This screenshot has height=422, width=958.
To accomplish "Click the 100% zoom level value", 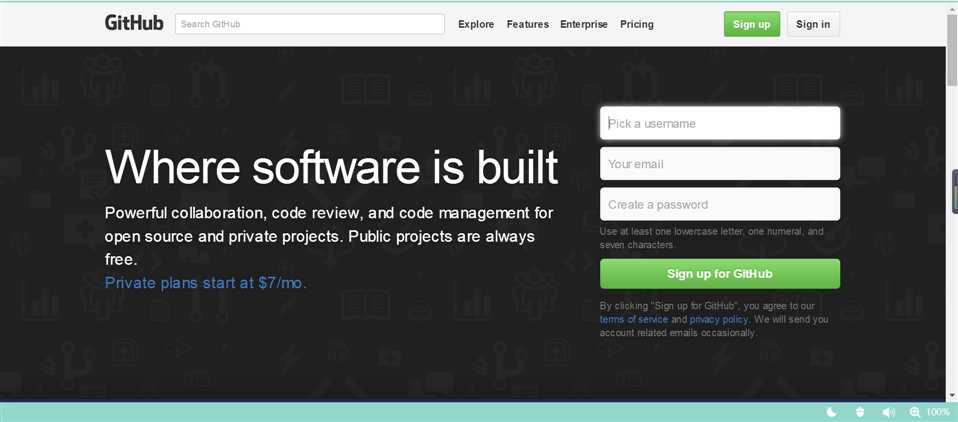I will [938, 412].
